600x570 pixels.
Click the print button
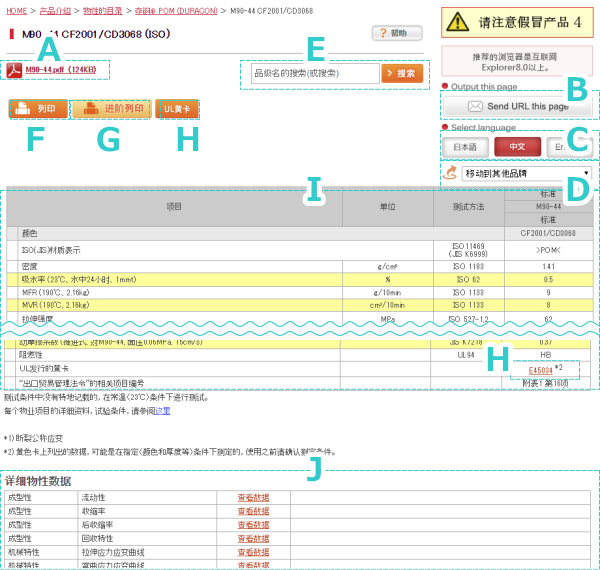(x=38, y=109)
